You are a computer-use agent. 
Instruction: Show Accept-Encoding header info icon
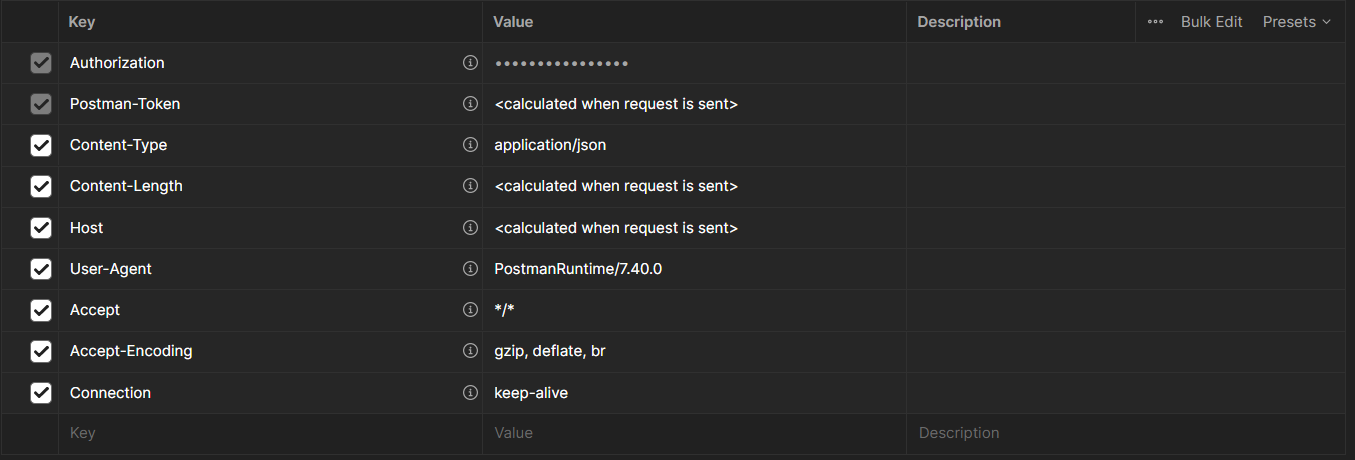coord(470,351)
